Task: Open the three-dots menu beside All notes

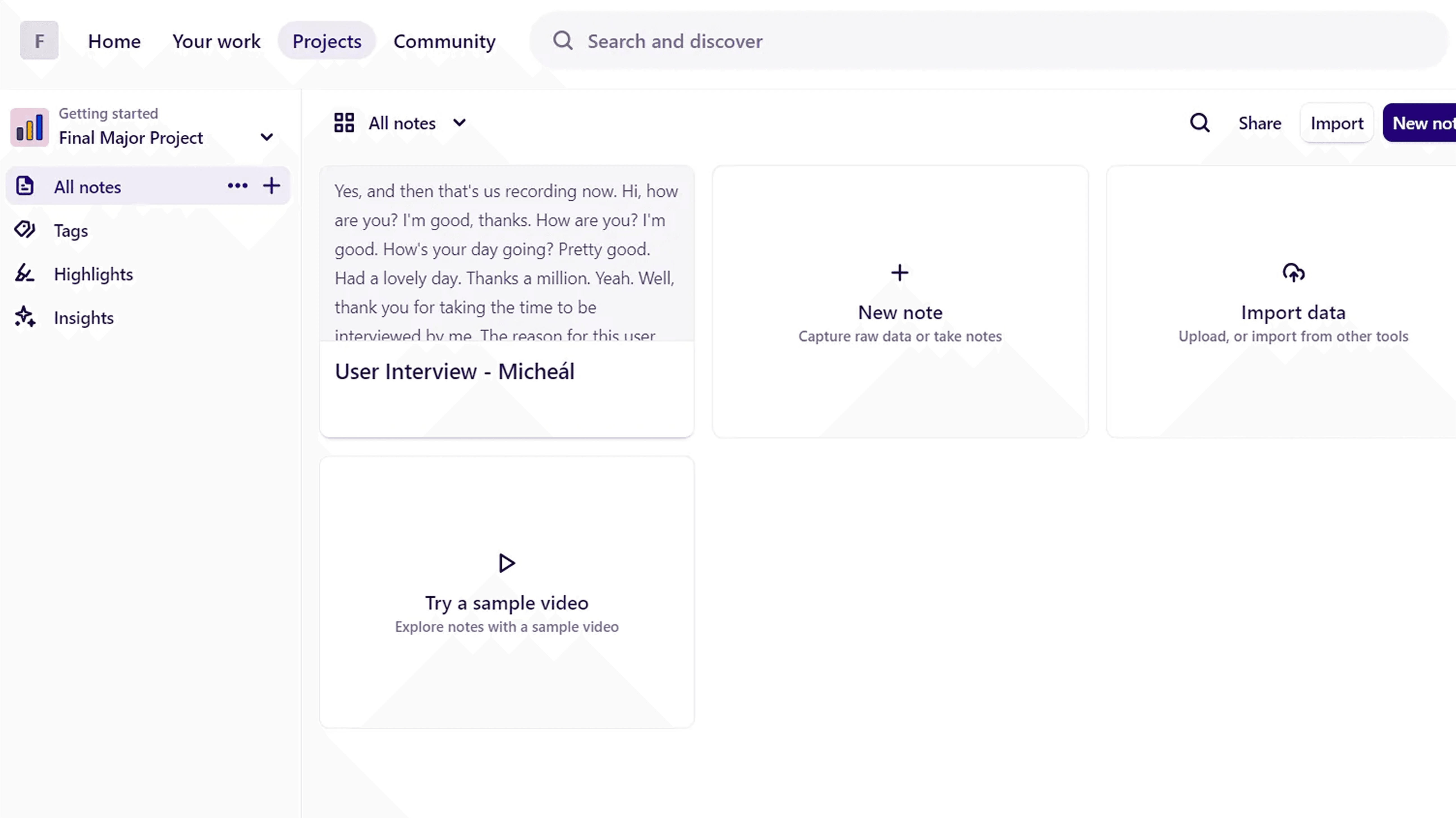Action: click(237, 185)
